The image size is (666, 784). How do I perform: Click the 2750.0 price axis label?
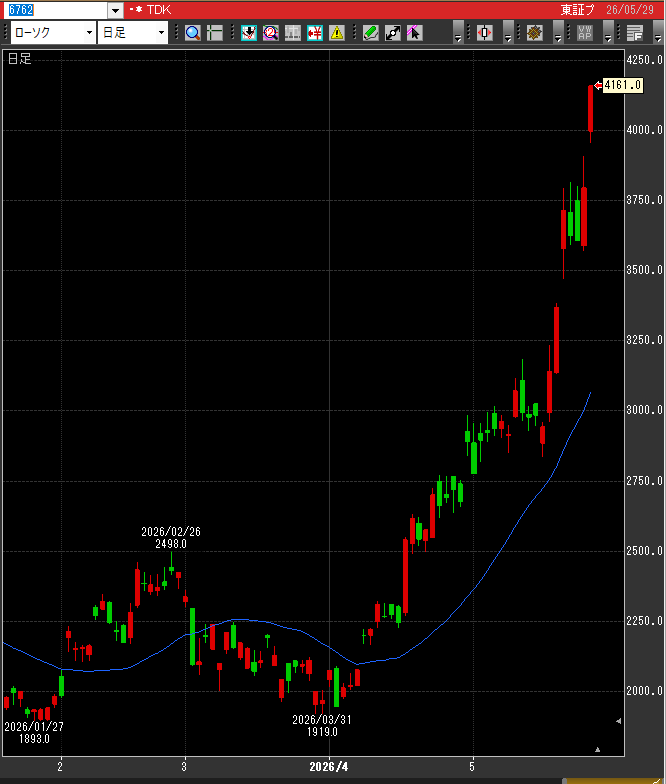click(644, 481)
